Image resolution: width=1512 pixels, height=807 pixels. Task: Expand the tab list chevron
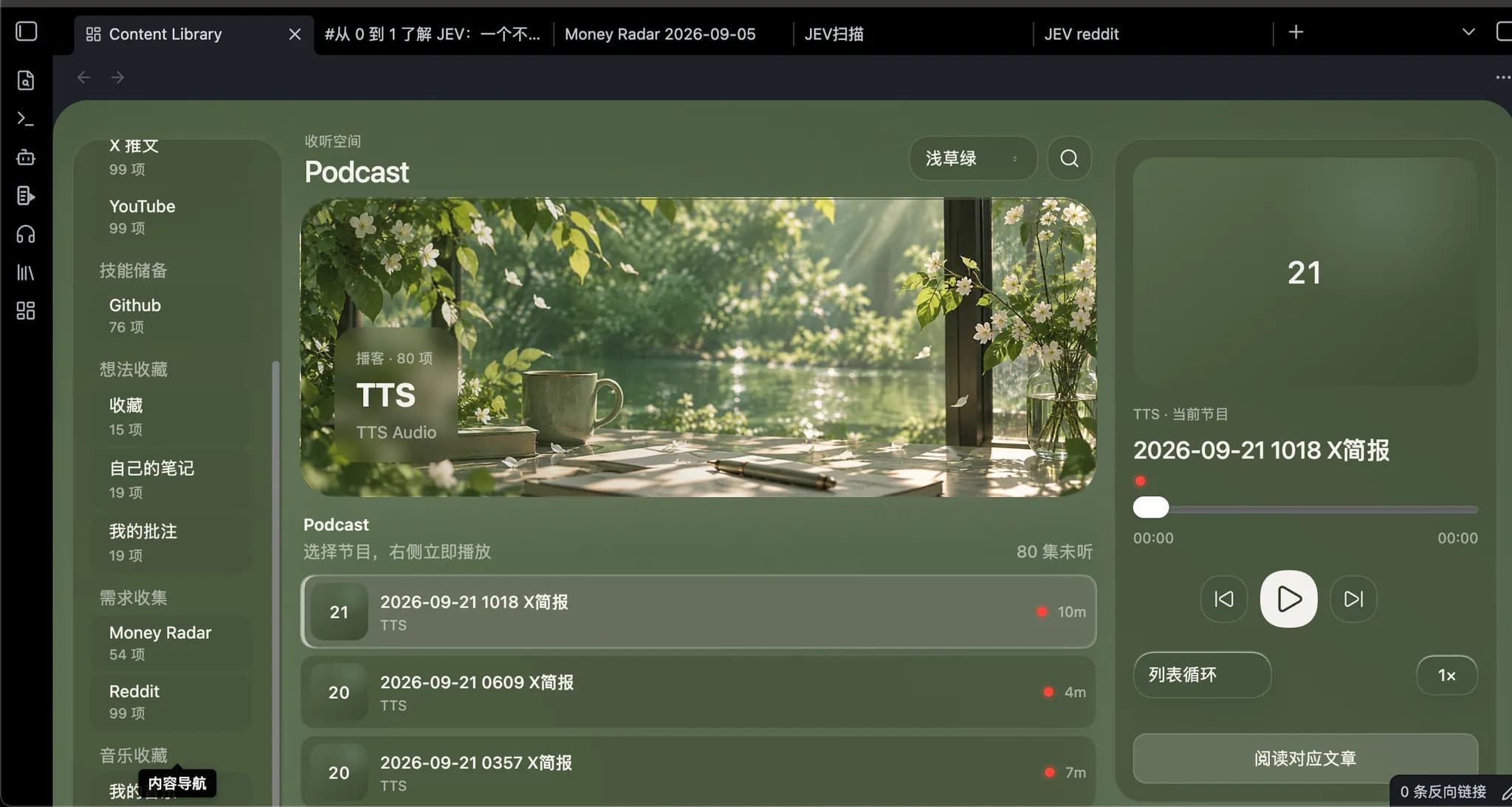click(1468, 32)
